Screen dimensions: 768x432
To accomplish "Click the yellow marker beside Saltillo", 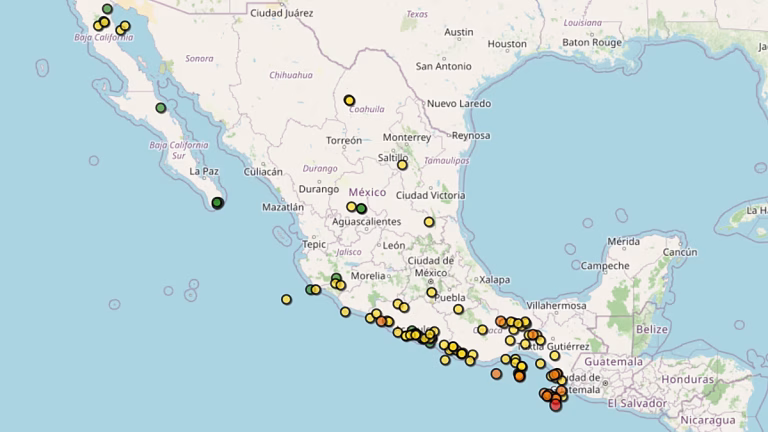I will click(402, 165).
